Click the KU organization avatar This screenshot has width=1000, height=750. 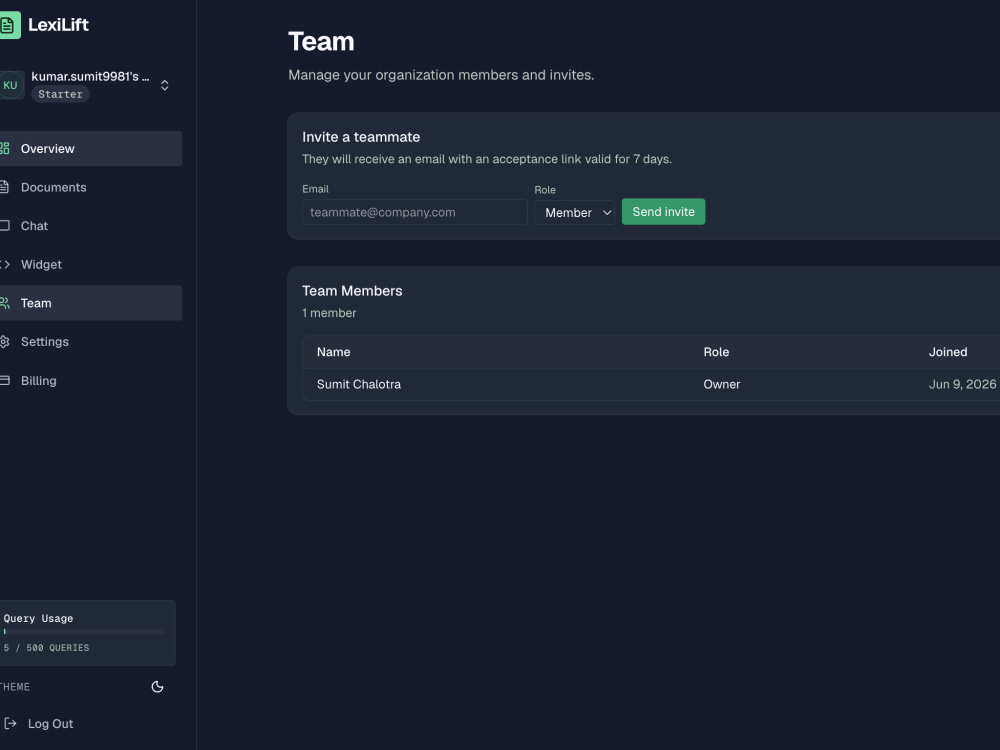[x=11, y=85]
